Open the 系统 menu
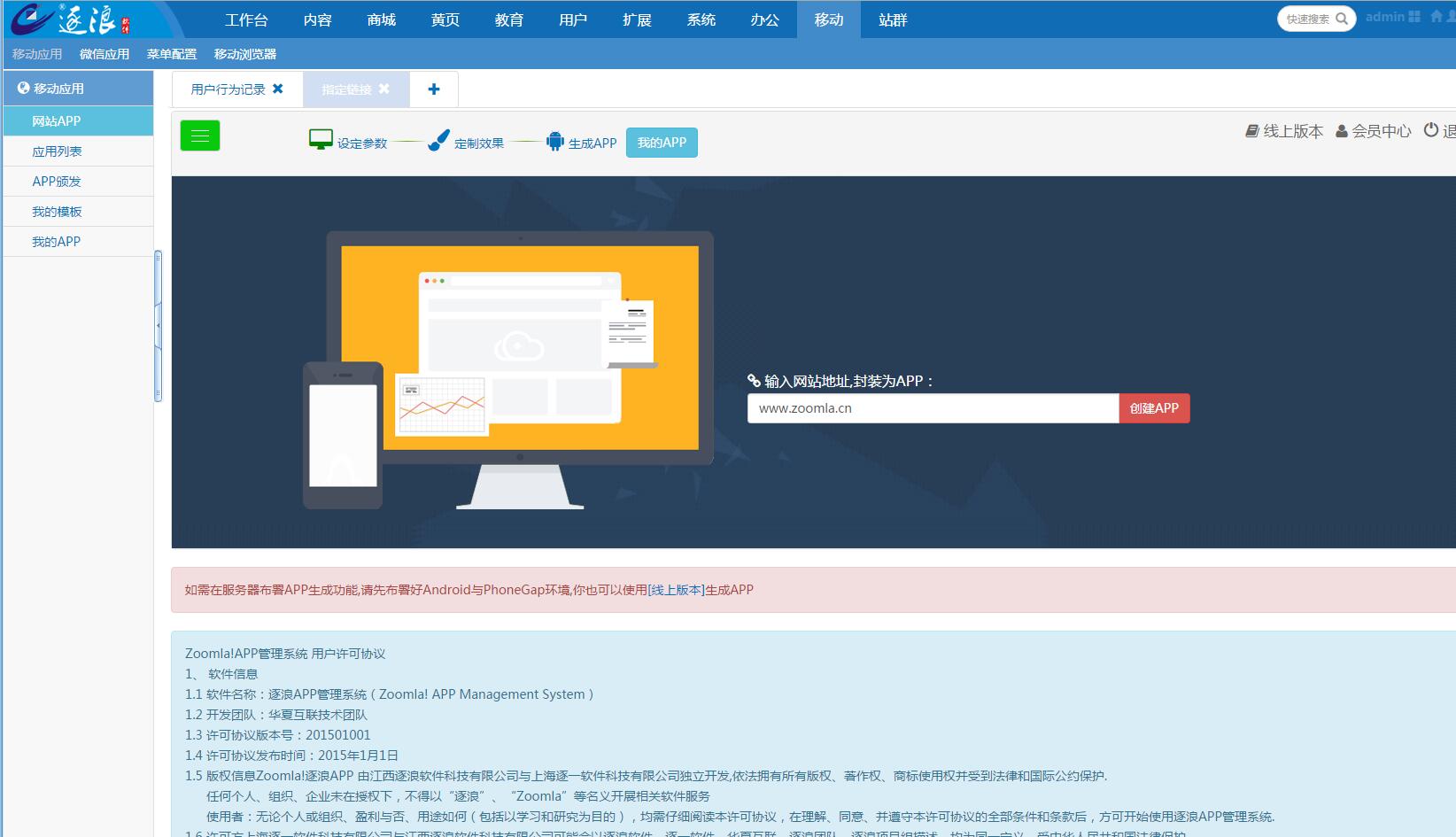This screenshot has height=837, width=1456. (701, 19)
